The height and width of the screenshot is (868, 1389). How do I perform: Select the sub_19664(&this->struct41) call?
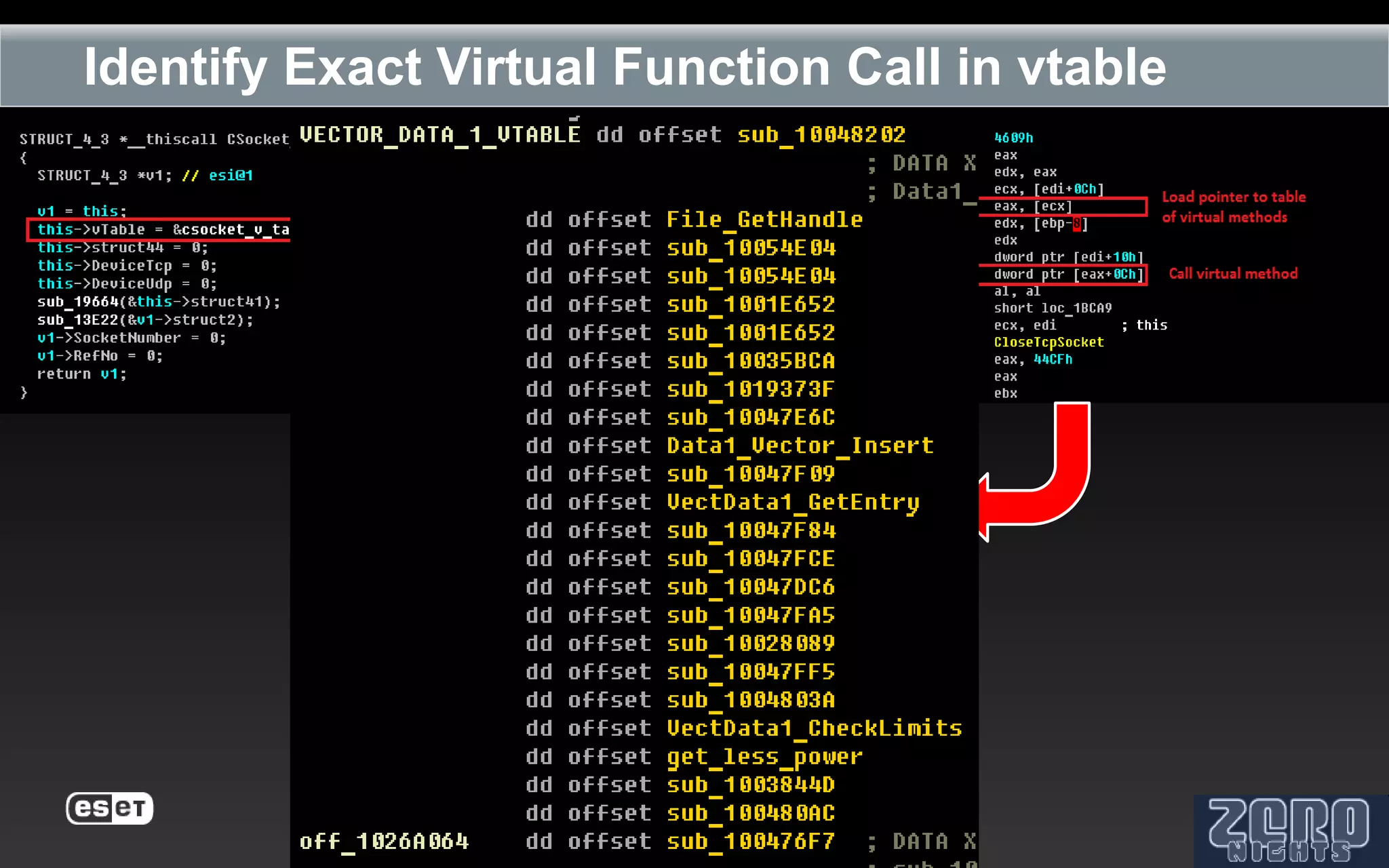(159, 302)
